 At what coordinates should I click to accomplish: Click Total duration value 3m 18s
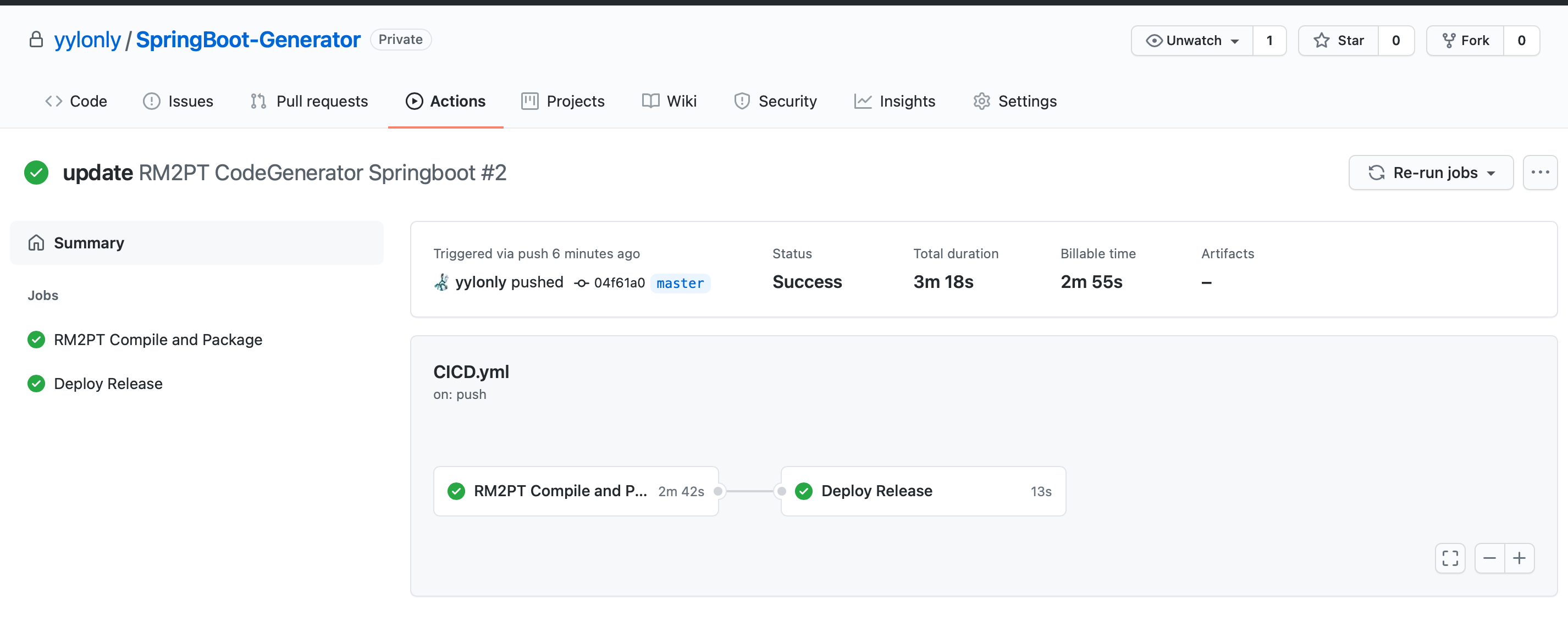[x=943, y=282]
